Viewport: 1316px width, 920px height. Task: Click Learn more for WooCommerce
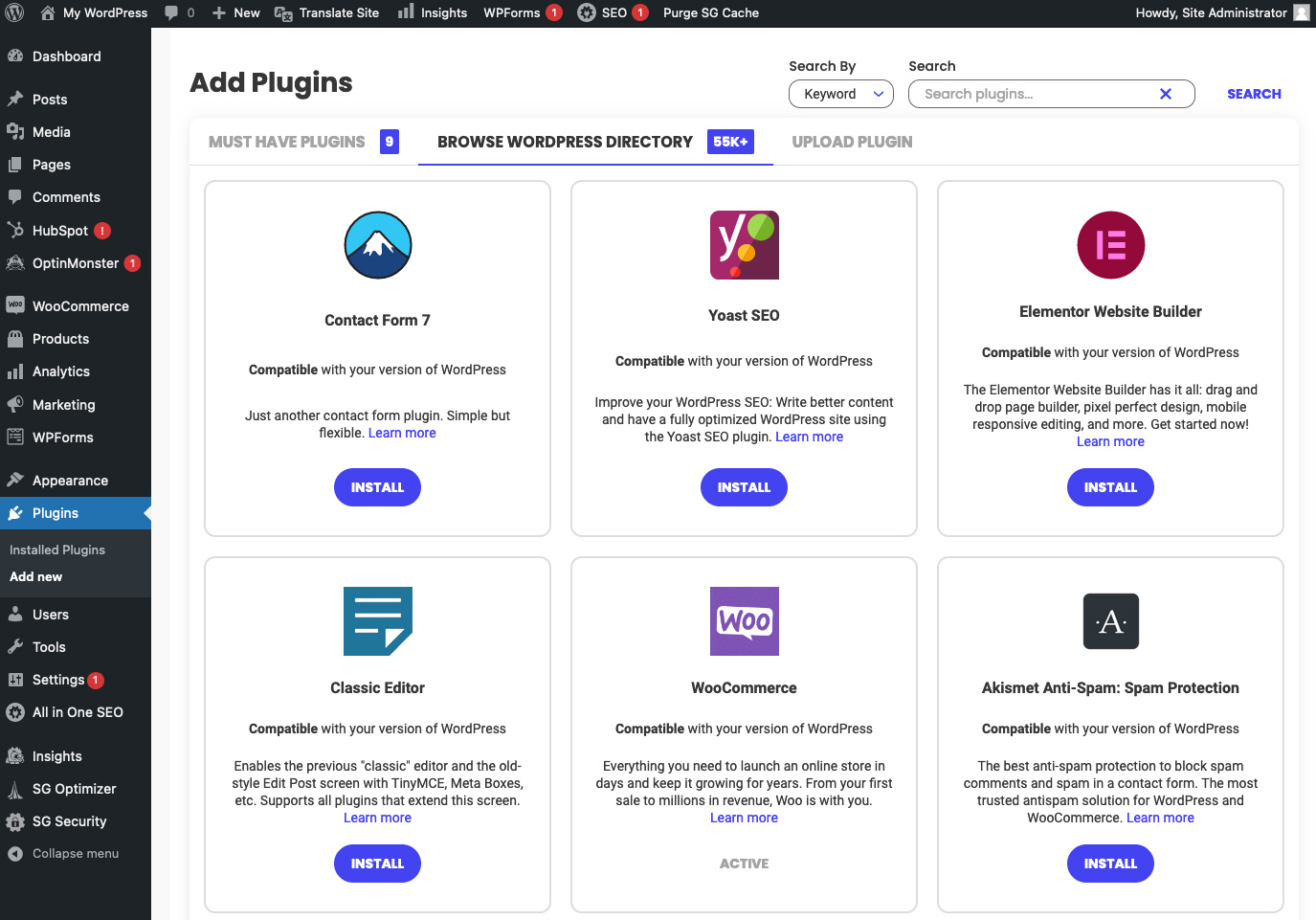tap(744, 818)
